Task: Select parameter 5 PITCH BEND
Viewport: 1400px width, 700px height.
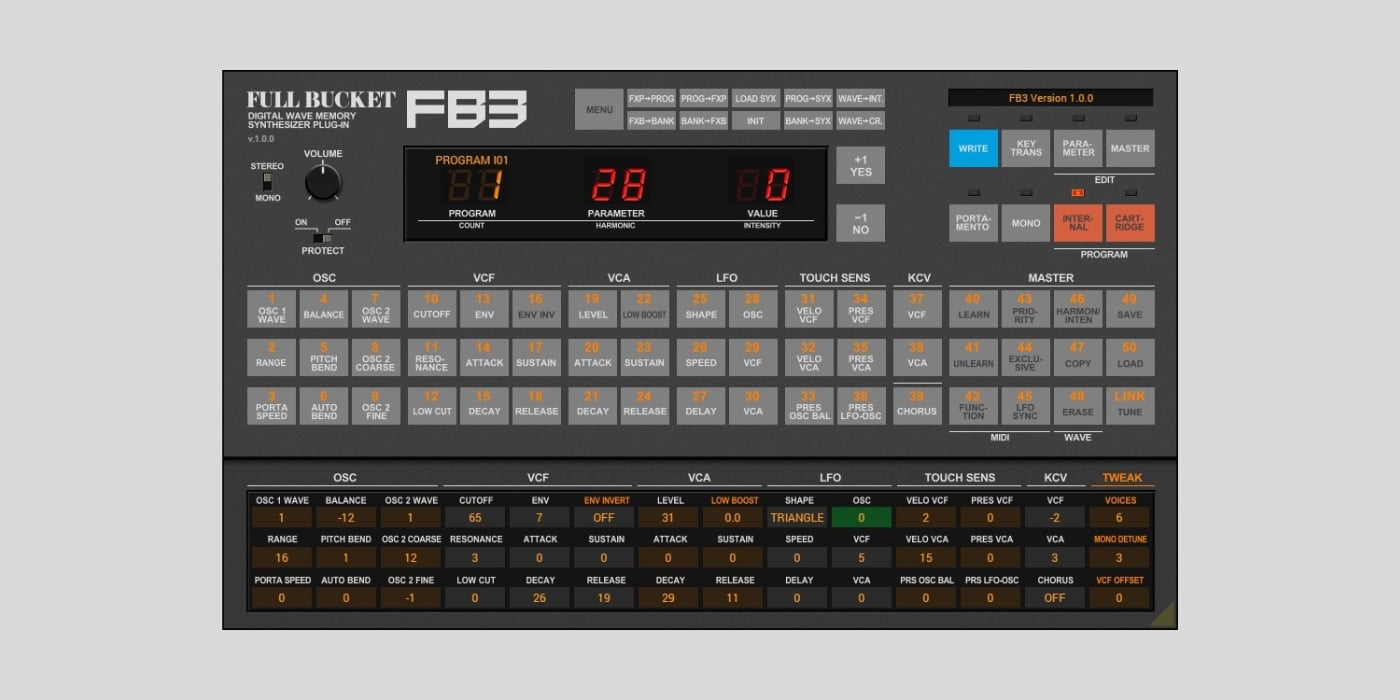Action: point(324,357)
